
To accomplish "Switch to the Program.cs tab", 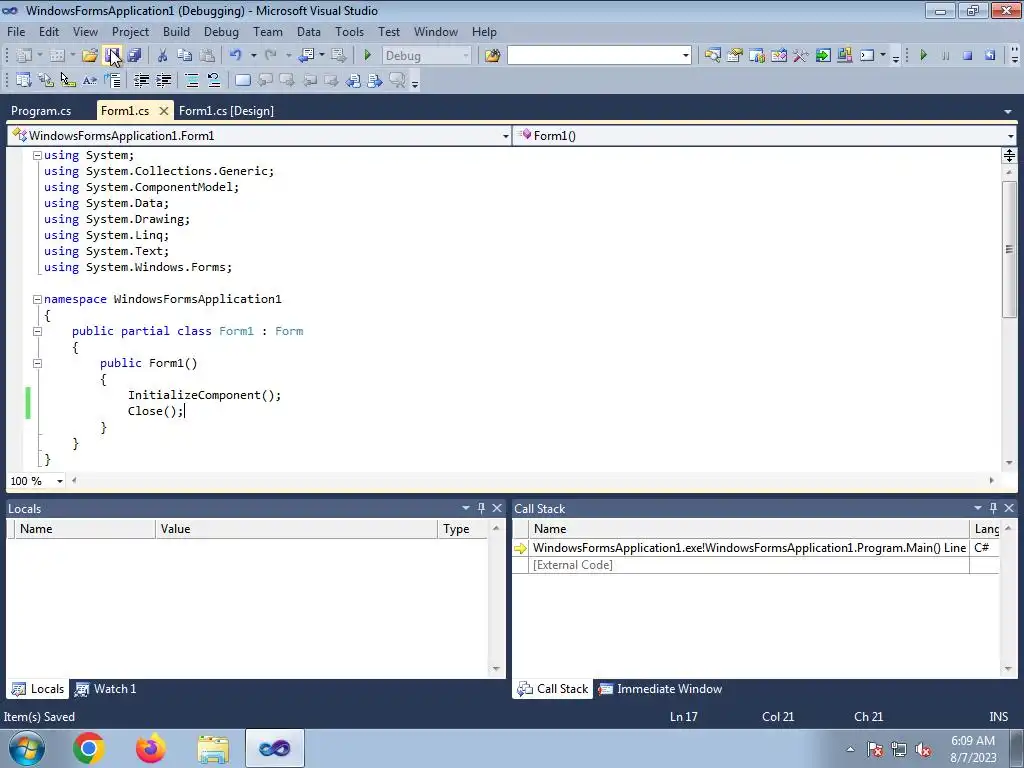I will click(x=41, y=111).
